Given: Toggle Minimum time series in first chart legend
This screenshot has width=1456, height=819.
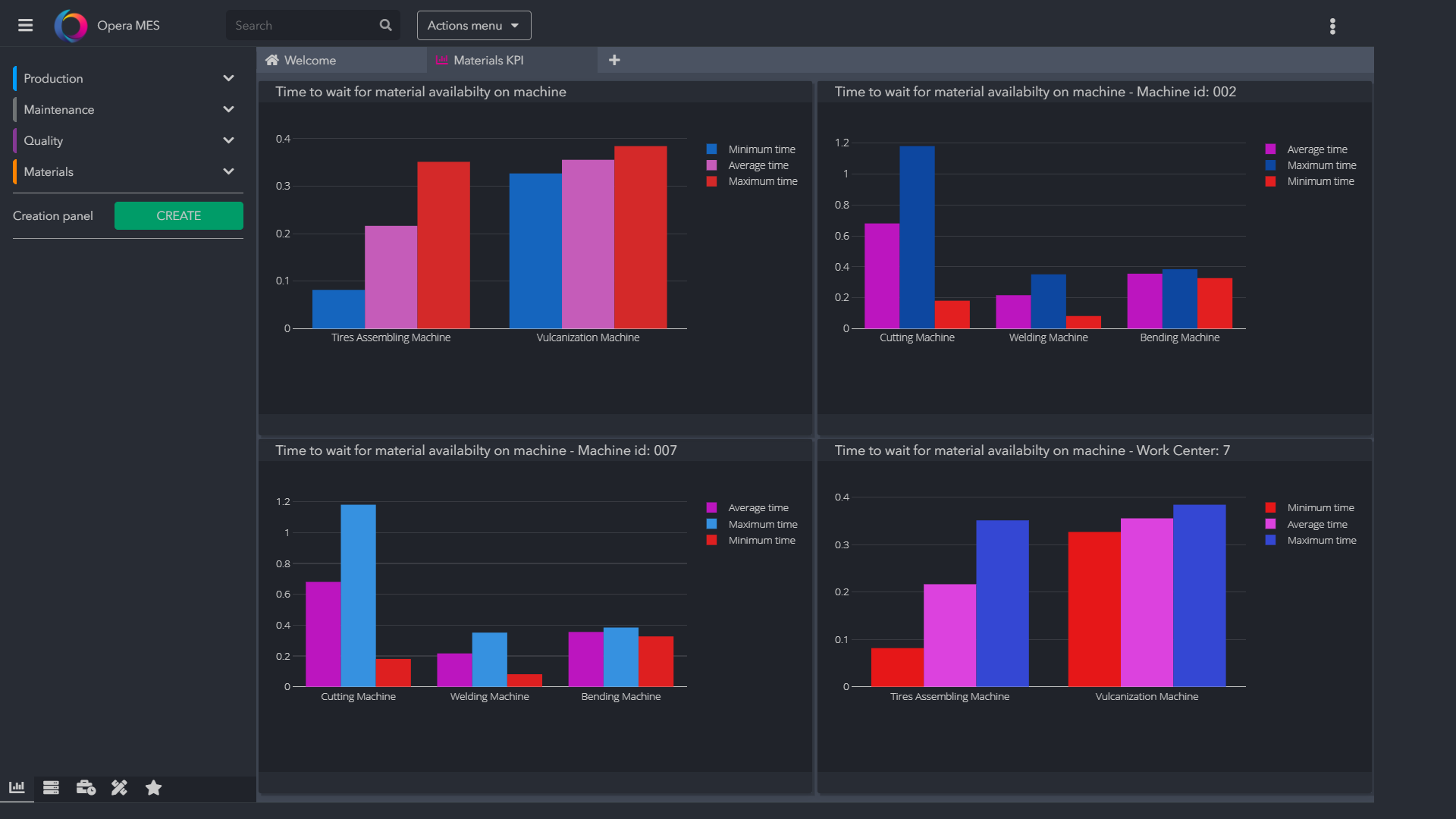Looking at the screenshot, I should click(x=761, y=149).
